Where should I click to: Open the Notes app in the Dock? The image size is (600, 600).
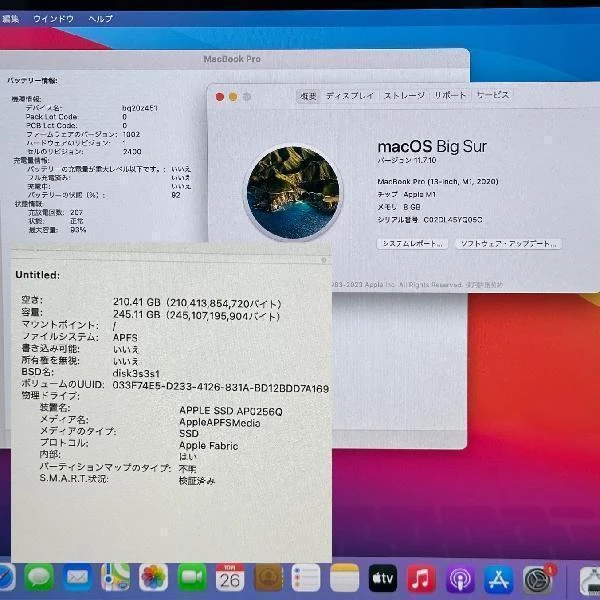344,577
